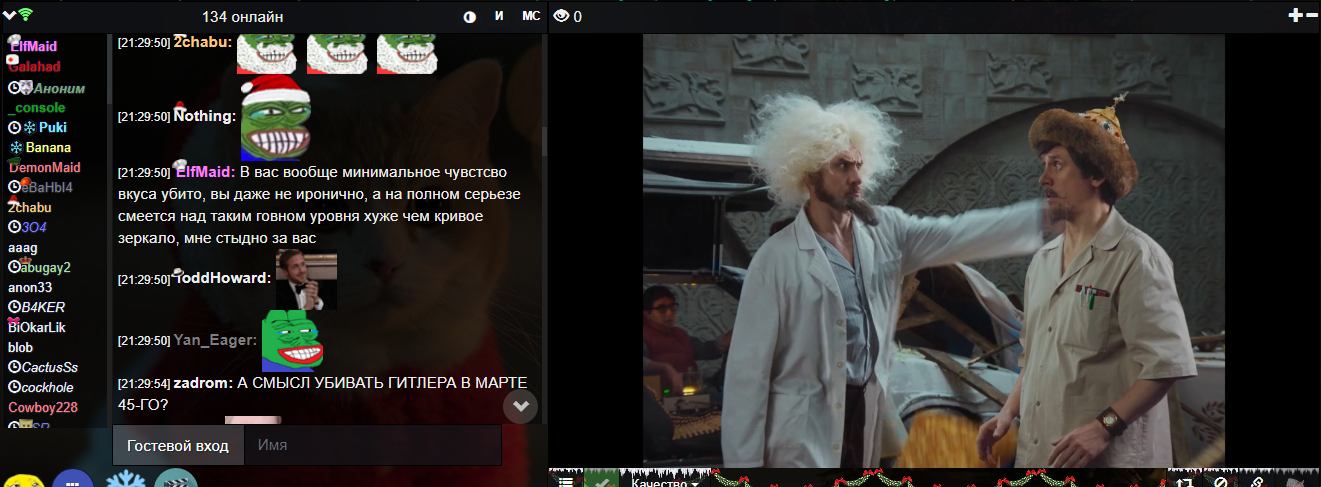Screen dimensions: 1321x487
Task: Select user Аноним in the user list
Action: click(59, 87)
